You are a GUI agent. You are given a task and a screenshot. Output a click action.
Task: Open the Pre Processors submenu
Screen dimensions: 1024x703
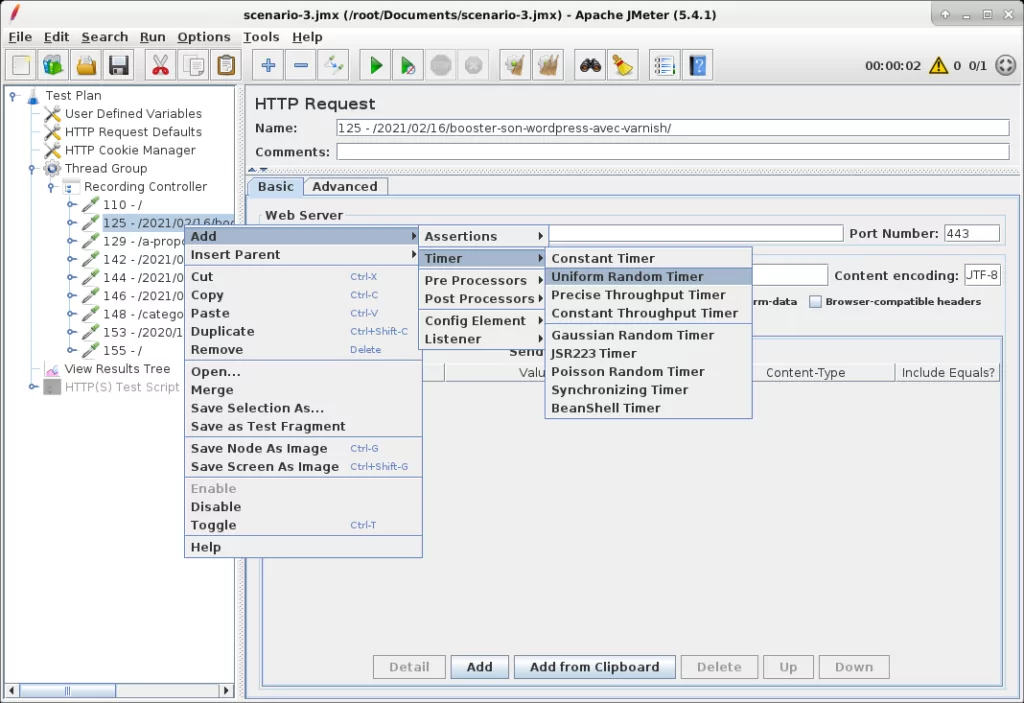pos(482,280)
